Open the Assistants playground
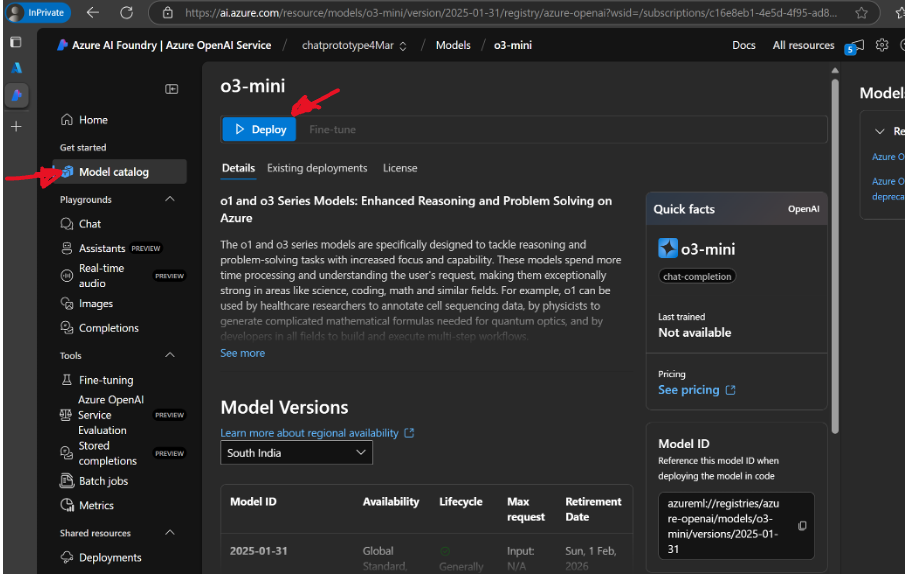This screenshot has height=574, width=906. click(111, 248)
